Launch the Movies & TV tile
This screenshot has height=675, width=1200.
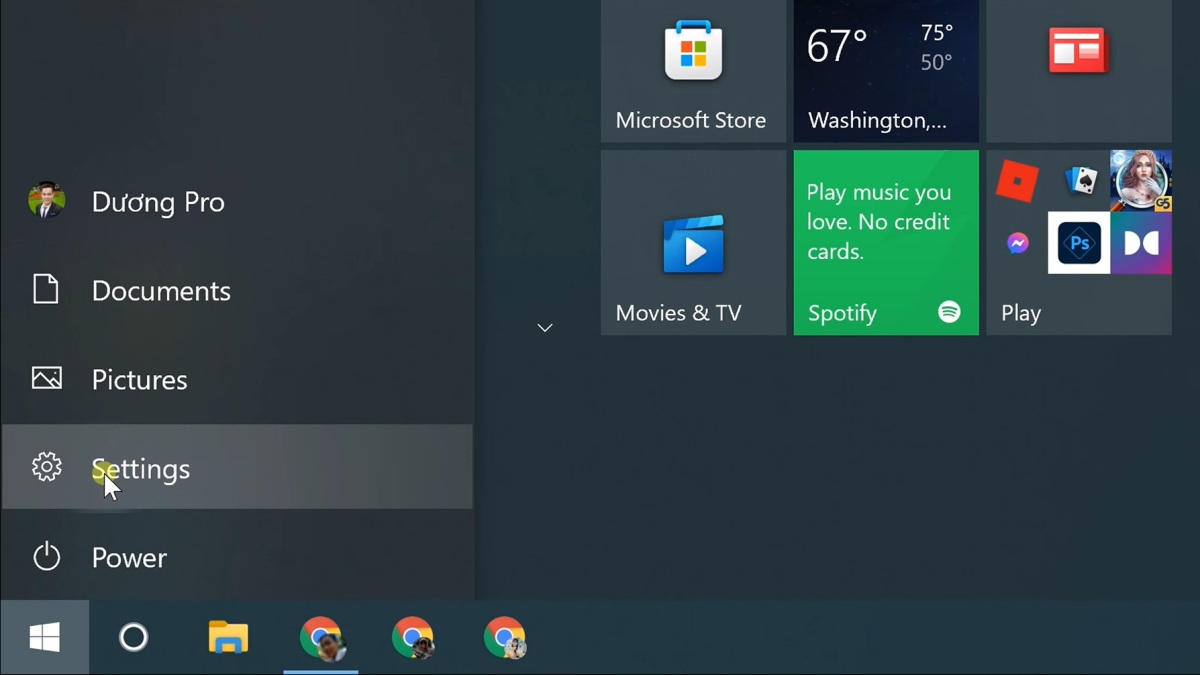[x=693, y=243]
